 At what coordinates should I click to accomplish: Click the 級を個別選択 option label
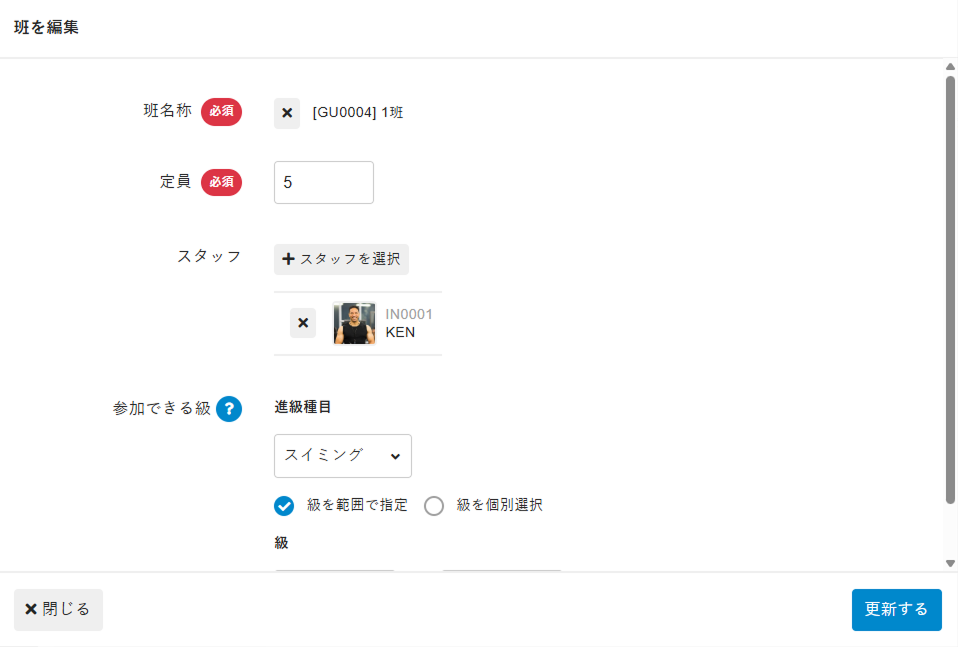(500, 505)
